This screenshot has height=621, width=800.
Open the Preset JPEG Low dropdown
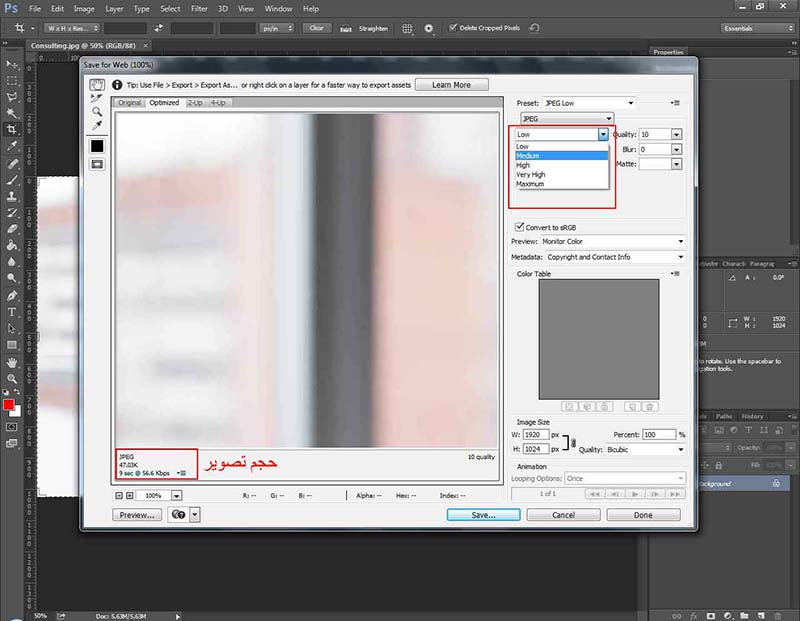(589, 103)
